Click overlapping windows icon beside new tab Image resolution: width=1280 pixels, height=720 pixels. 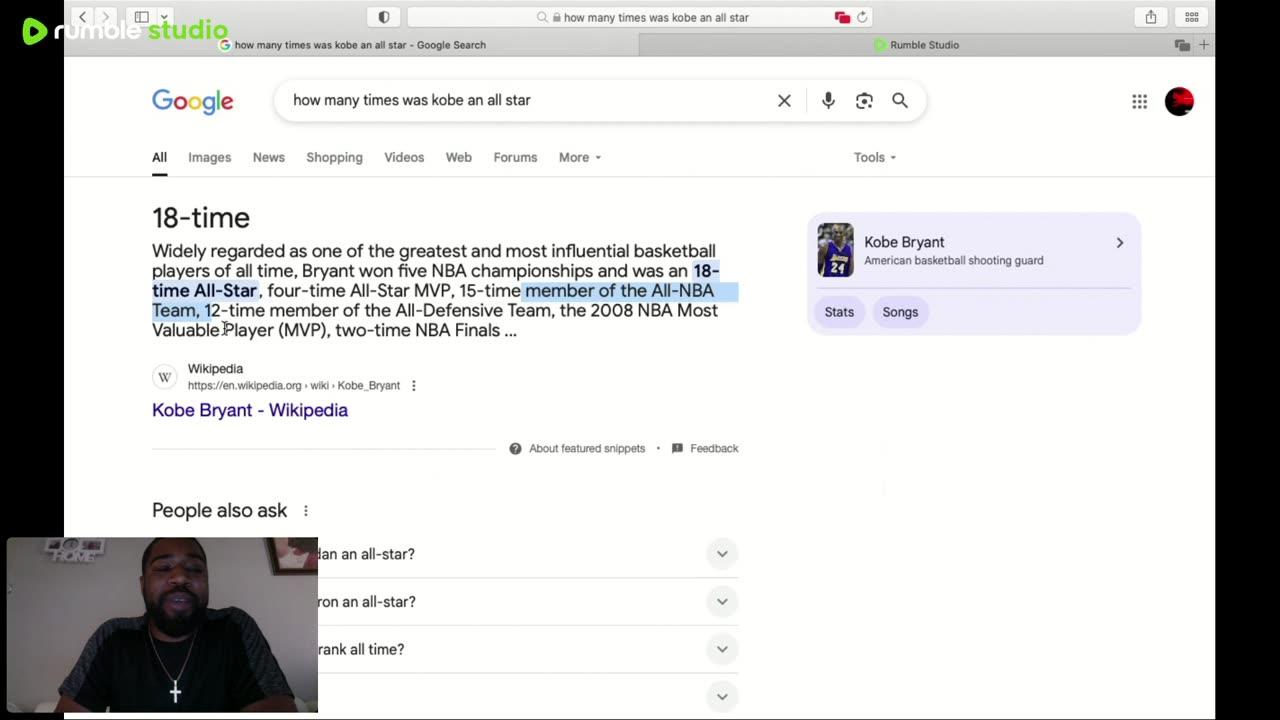[1182, 45]
